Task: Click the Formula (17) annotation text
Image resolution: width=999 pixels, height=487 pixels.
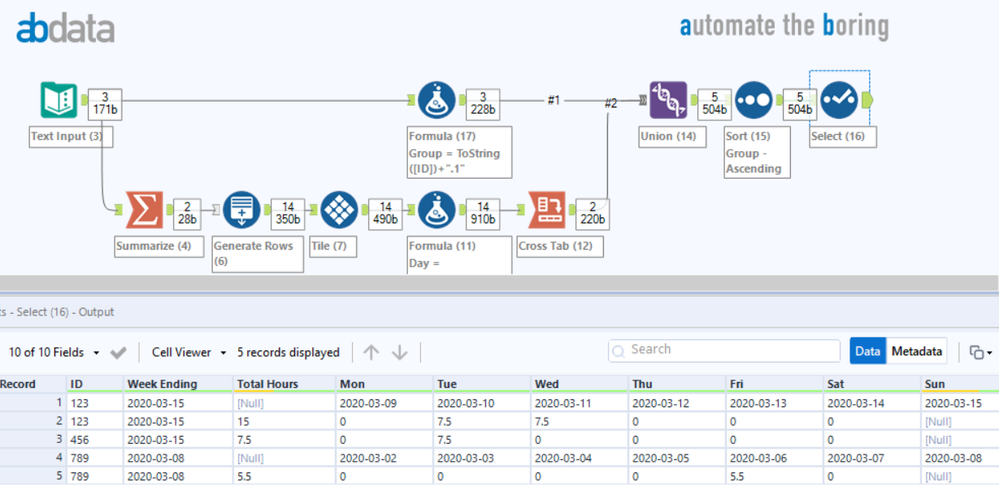Action: point(459,152)
